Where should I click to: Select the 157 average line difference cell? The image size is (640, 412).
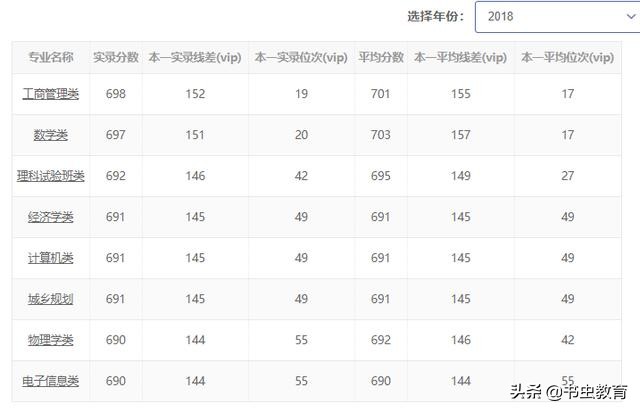tap(461, 135)
